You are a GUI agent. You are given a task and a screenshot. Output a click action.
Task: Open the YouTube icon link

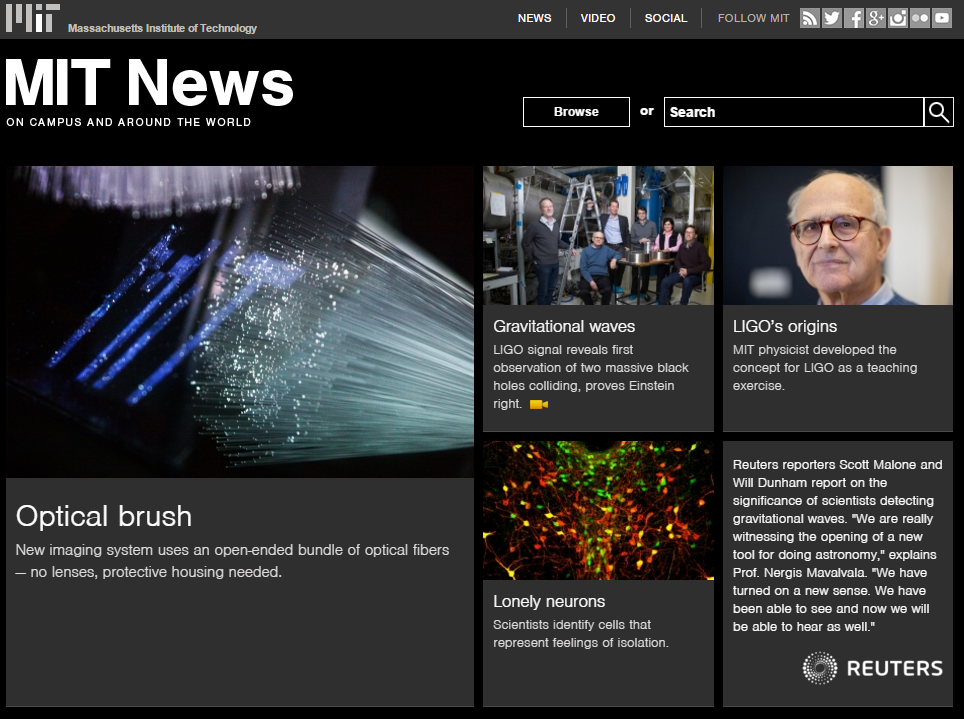[x=942, y=18]
